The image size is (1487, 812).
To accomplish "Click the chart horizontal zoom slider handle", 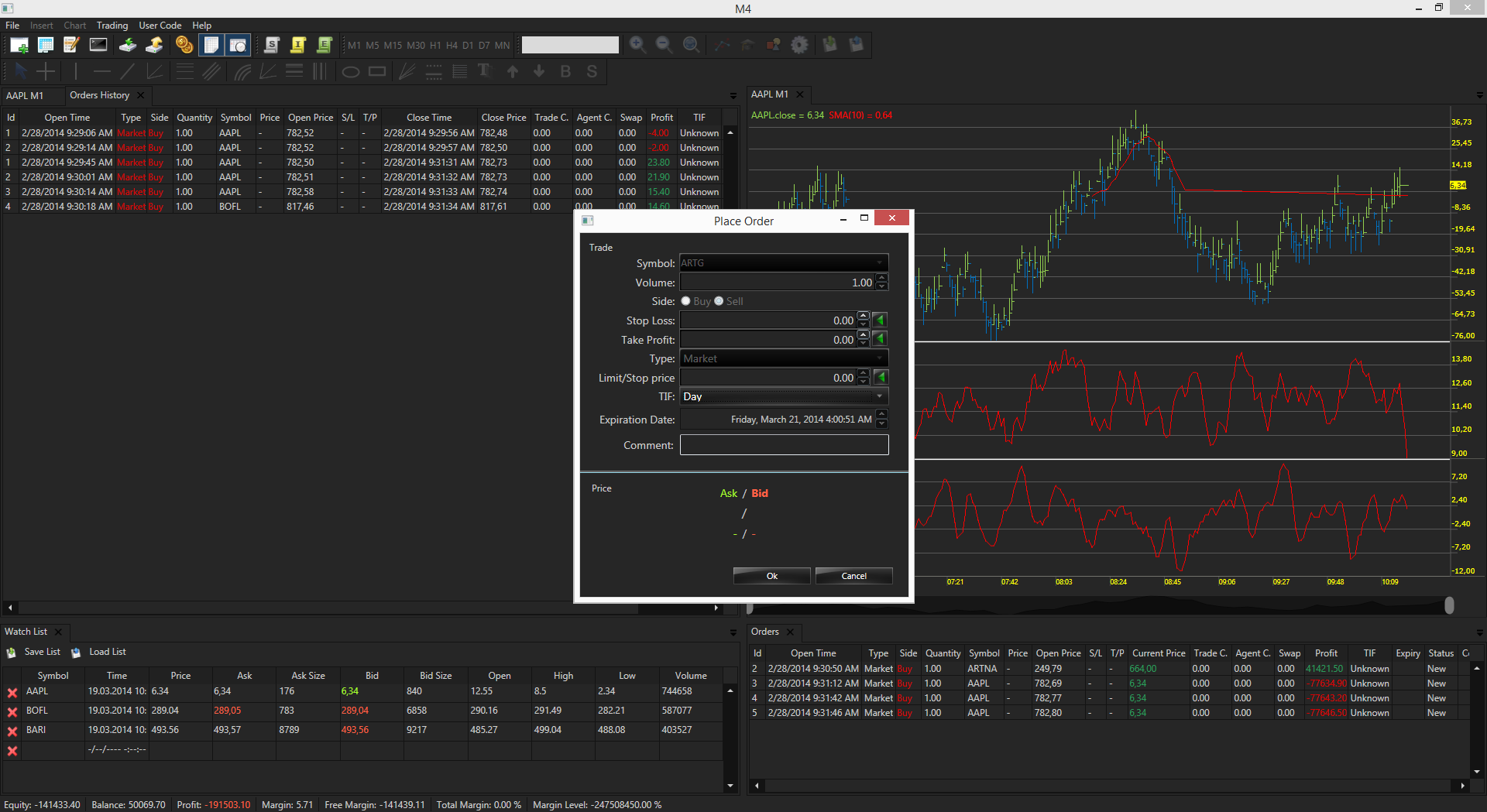I will [x=1449, y=605].
